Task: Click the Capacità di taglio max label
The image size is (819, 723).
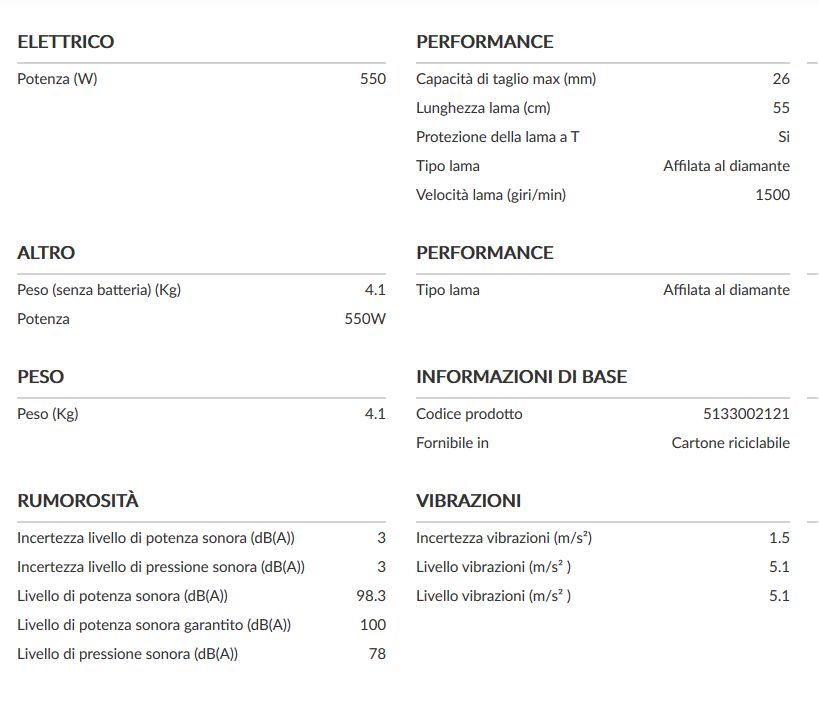Action: (x=505, y=79)
